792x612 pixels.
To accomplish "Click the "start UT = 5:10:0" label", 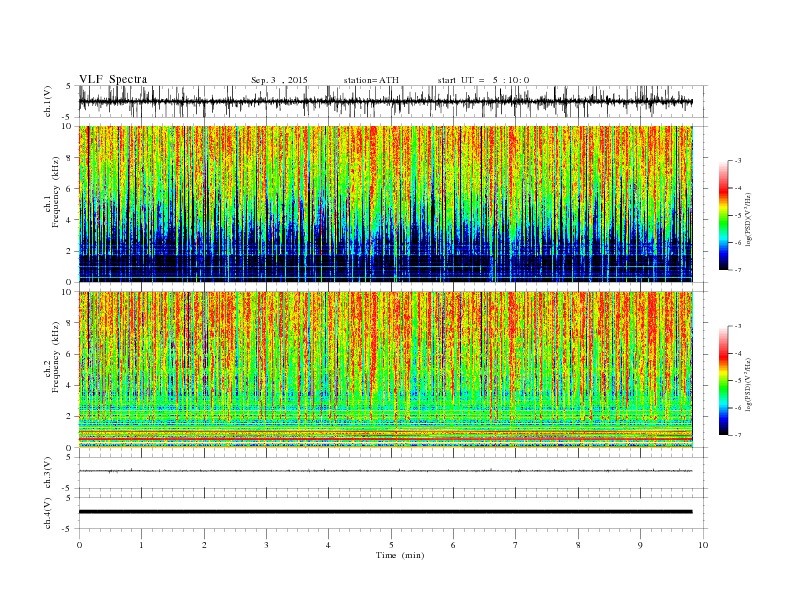I will (x=483, y=80).
